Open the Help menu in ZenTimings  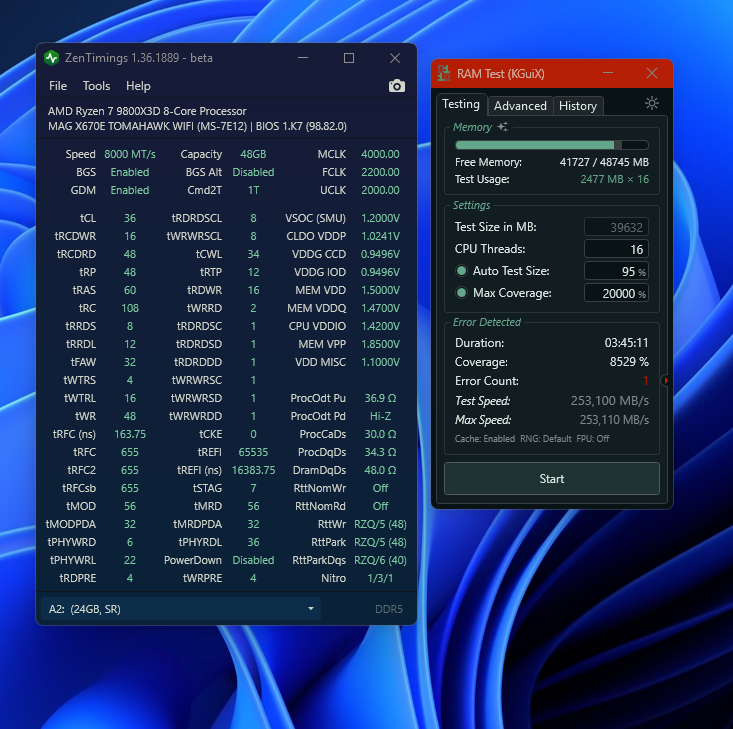pyautogui.click(x=138, y=86)
